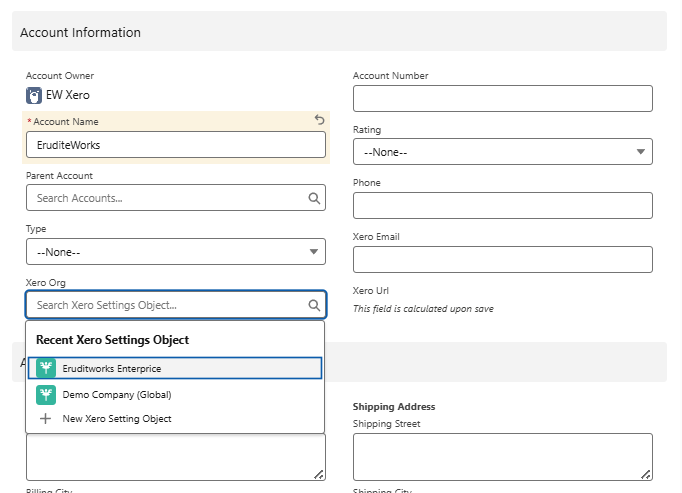The width and height of the screenshot is (682, 493).
Task: Click the Phone input field
Action: click(x=503, y=205)
